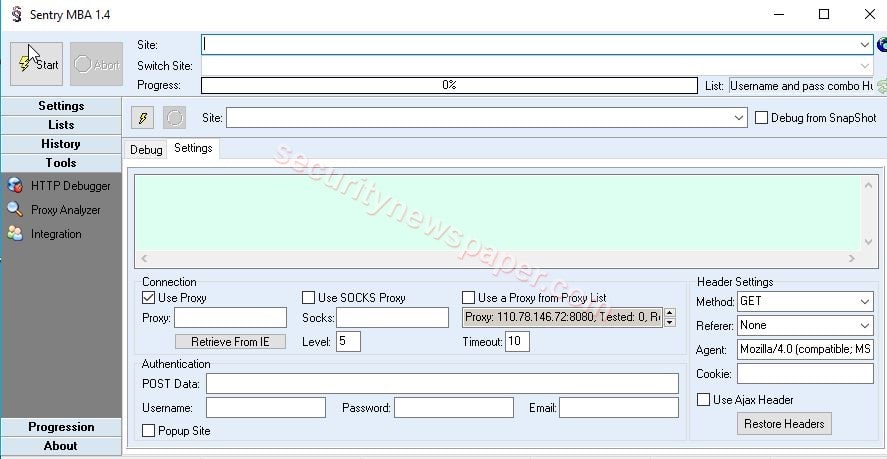Click the main Abort button
Screen dimensions: 887x459
coord(96,64)
